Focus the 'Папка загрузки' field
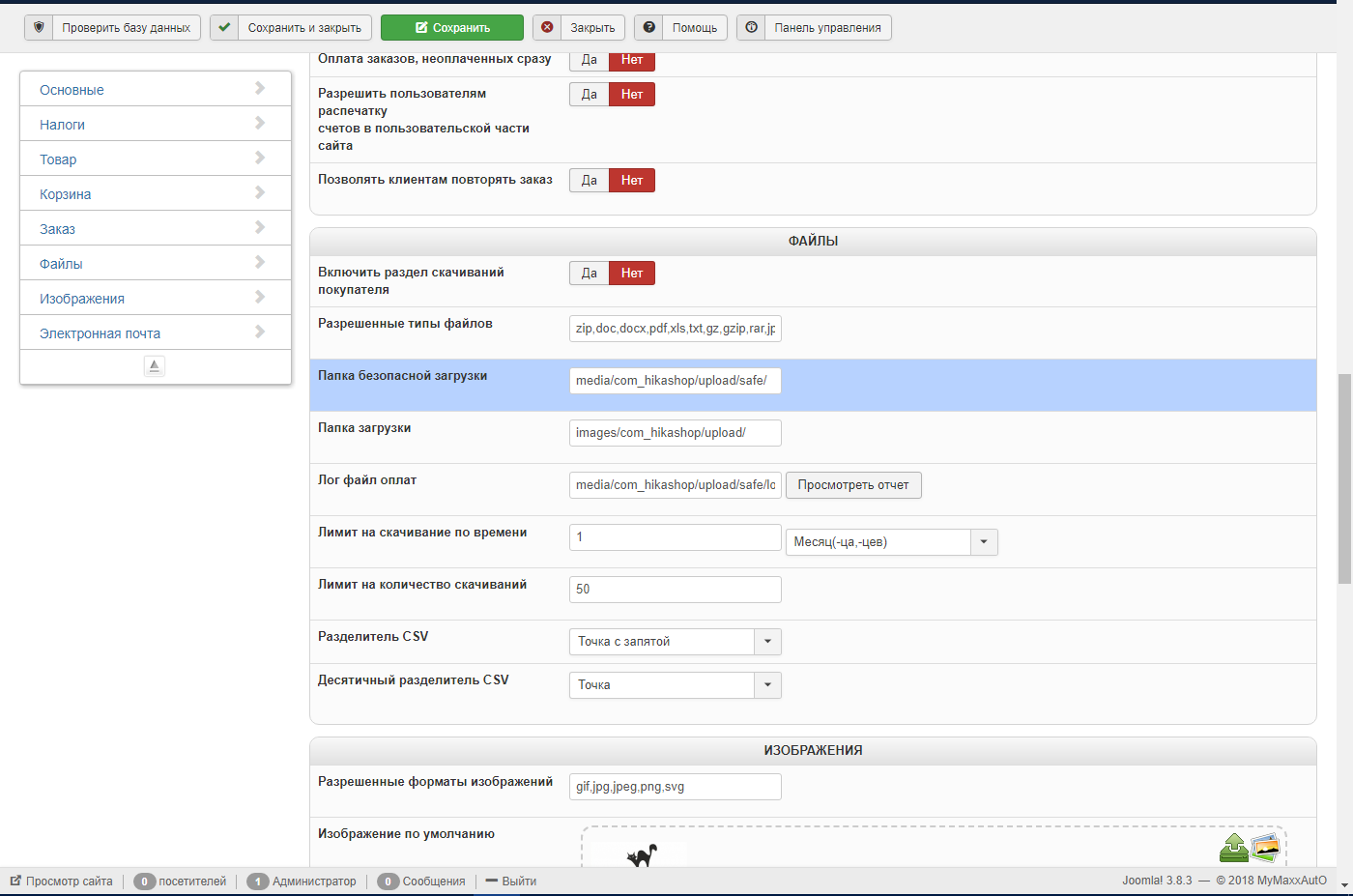The width and height of the screenshot is (1353, 896). pyautogui.click(x=676, y=433)
